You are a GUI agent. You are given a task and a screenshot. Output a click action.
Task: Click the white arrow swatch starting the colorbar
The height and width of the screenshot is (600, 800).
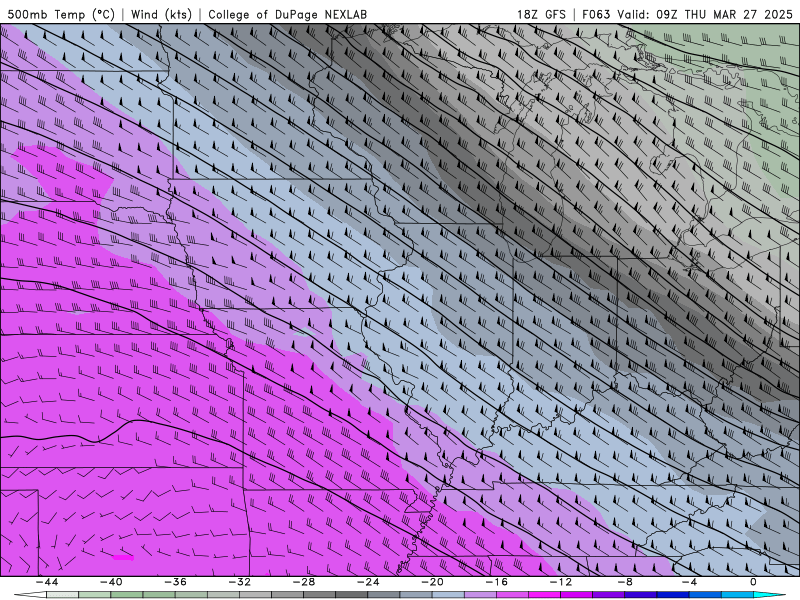31,595
